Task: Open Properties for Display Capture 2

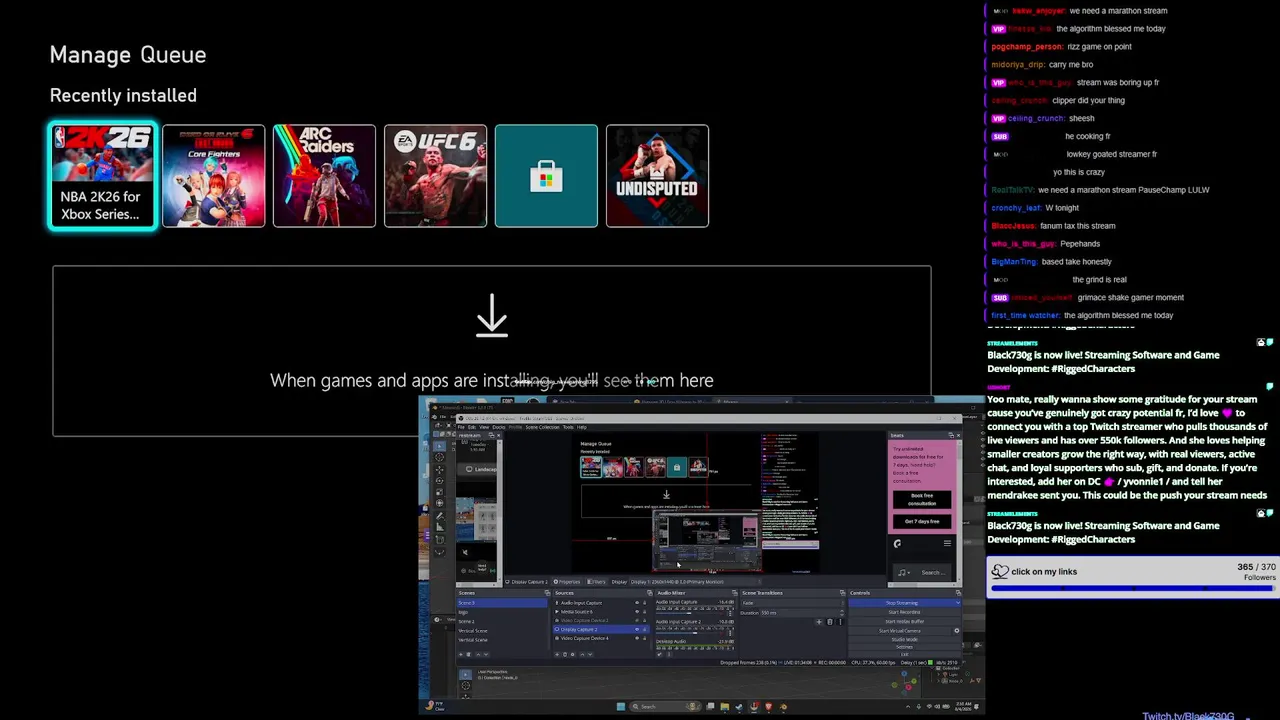Action: (567, 582)
